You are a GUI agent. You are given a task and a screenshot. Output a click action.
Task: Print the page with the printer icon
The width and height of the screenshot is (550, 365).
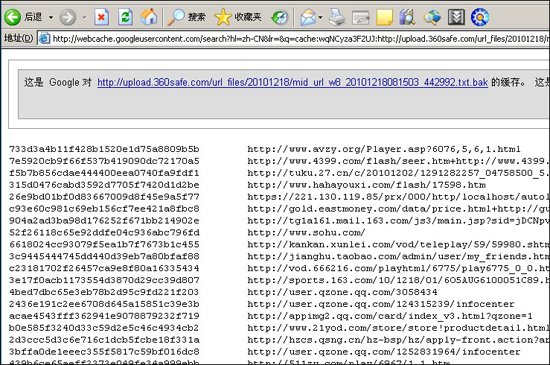(x=337, y=17)
